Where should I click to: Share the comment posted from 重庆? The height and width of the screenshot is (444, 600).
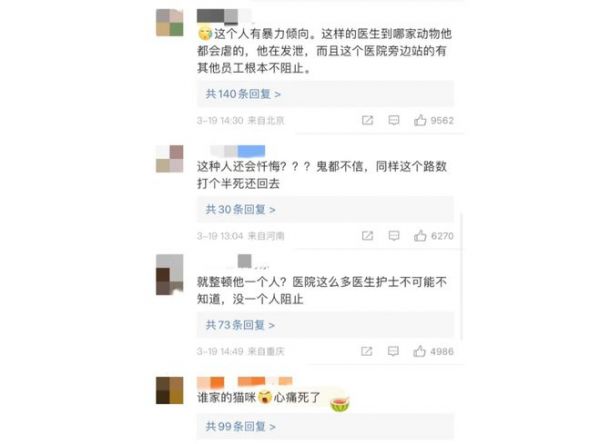367,351
